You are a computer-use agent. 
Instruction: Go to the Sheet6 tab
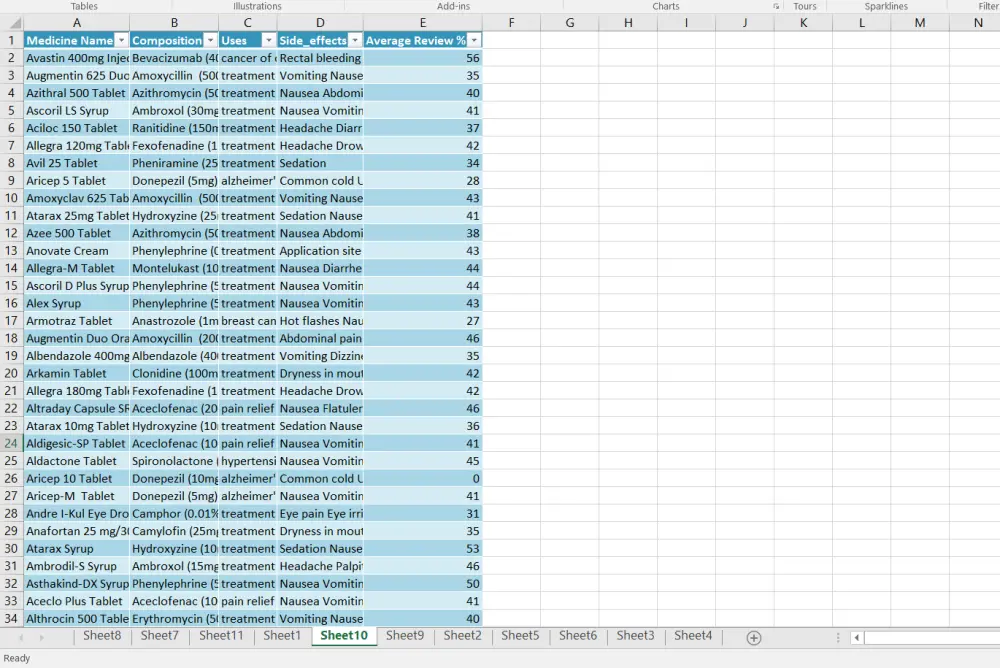pos(578,635)
